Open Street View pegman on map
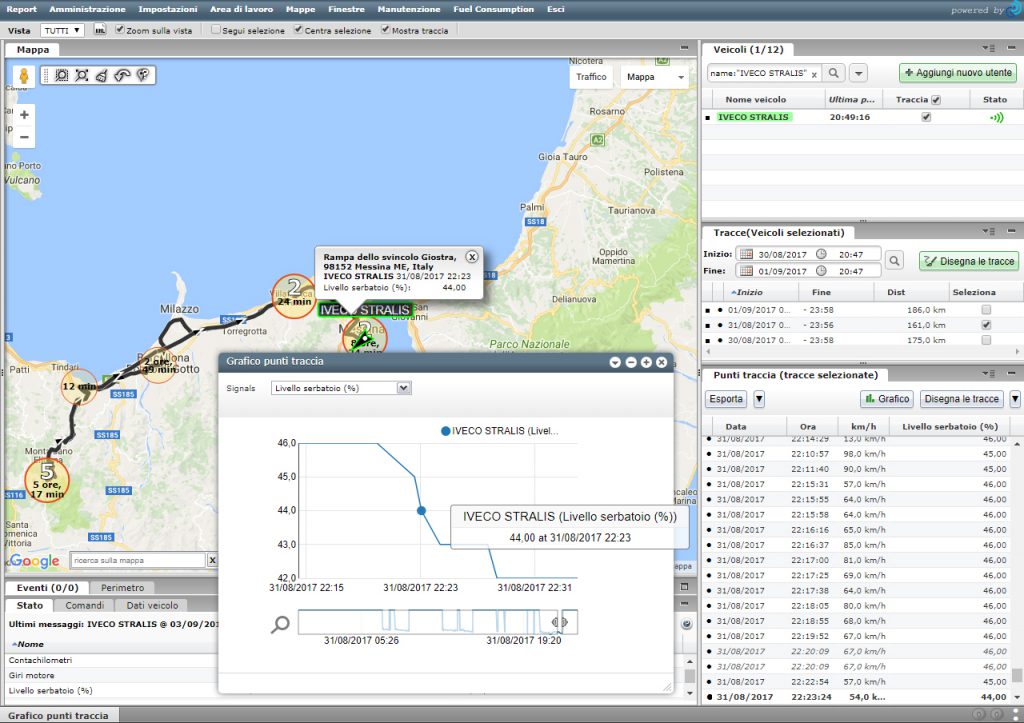This screenshot has width=1024, height=723. [24, 76]
